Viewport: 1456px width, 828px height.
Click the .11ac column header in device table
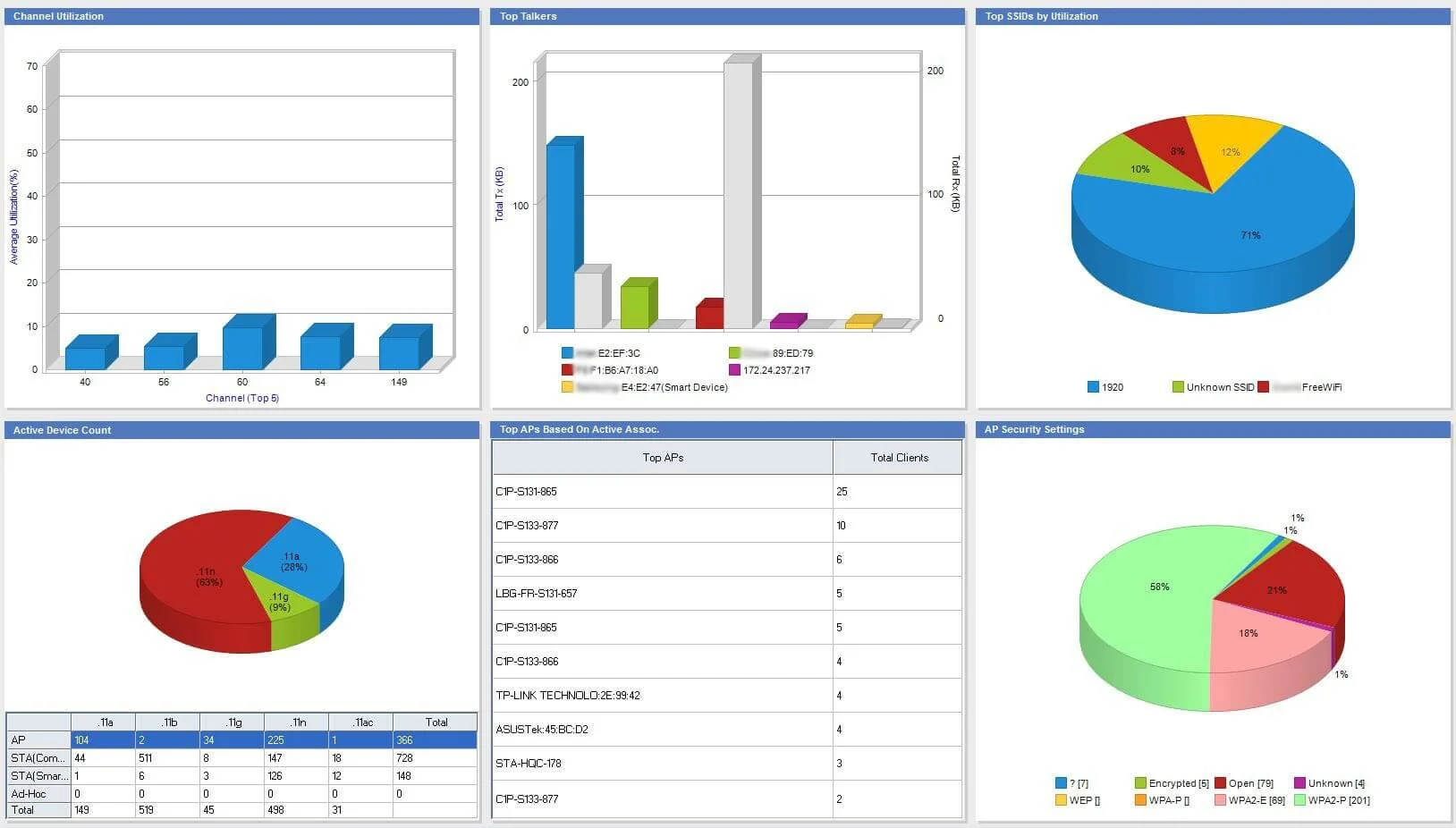coord(360,722)
